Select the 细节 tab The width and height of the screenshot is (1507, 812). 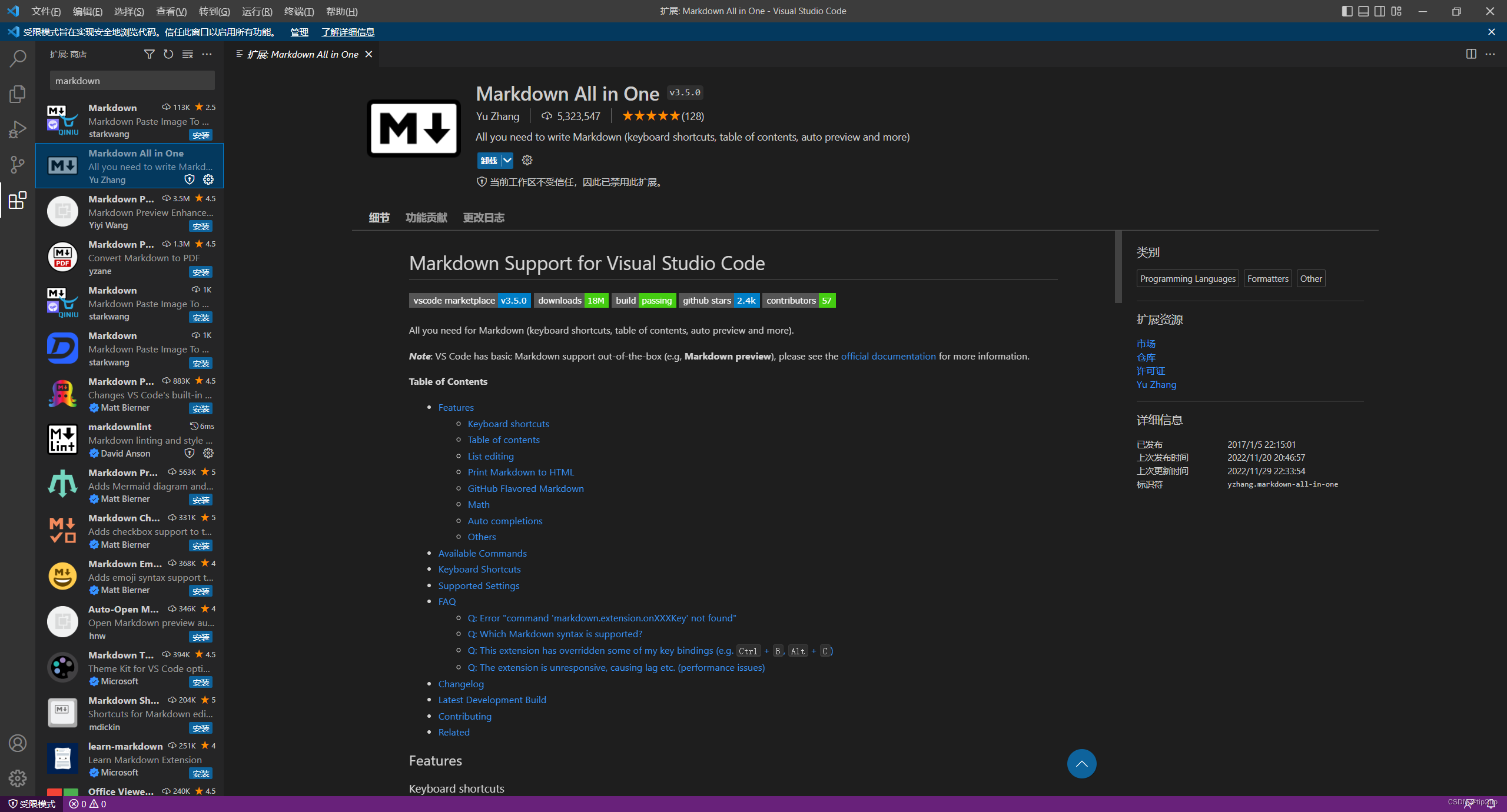tap(379, 218)
